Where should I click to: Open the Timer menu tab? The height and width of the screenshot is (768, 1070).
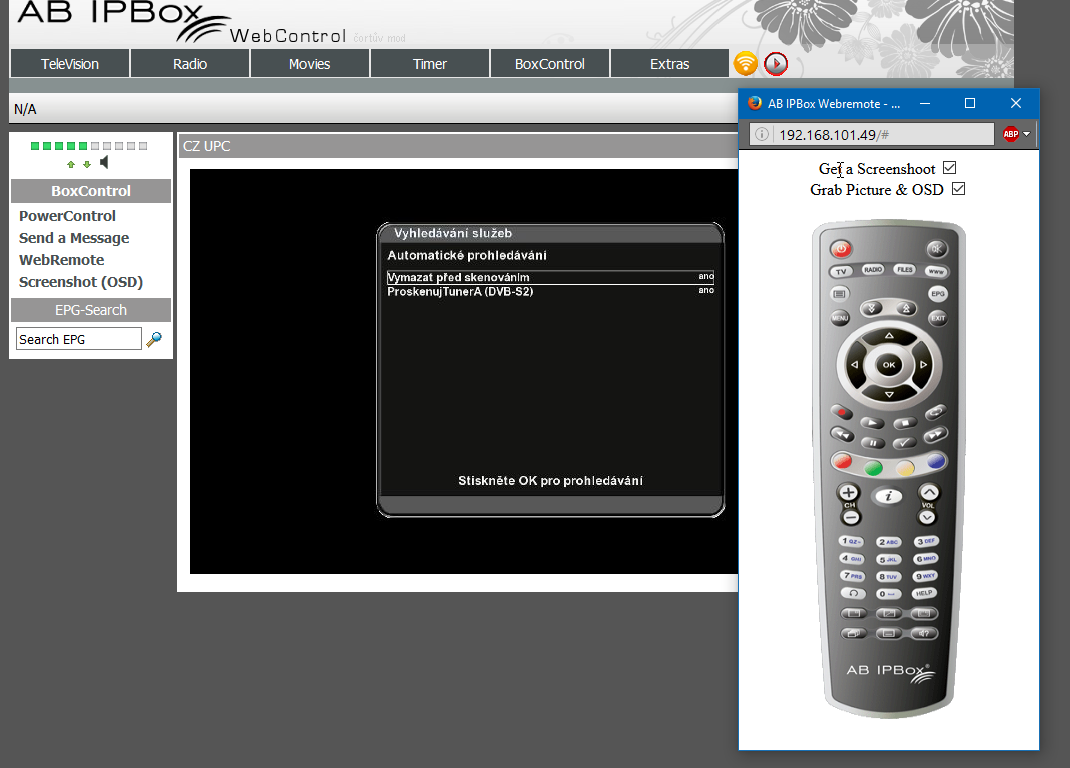429,63
